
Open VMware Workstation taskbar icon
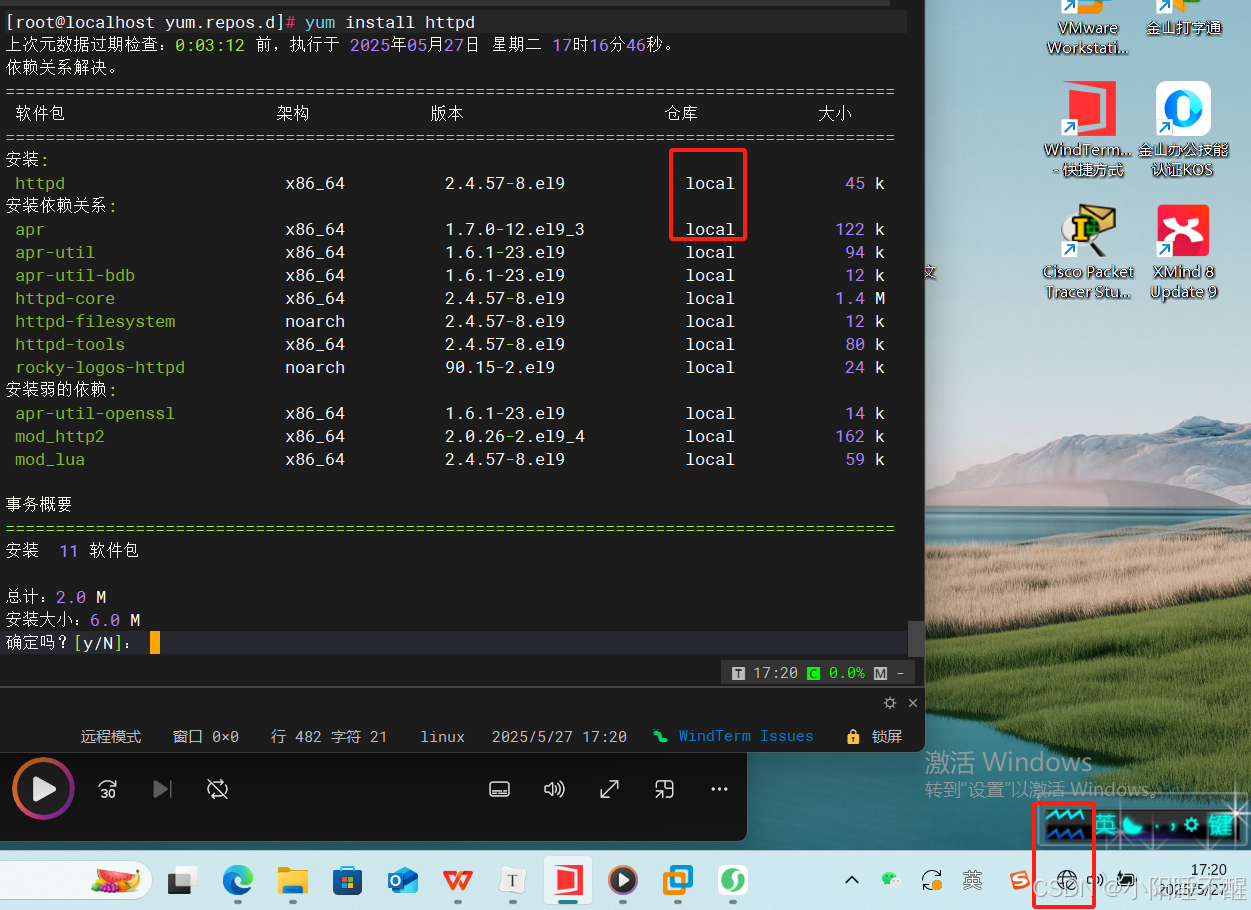(x=678, y=880)
